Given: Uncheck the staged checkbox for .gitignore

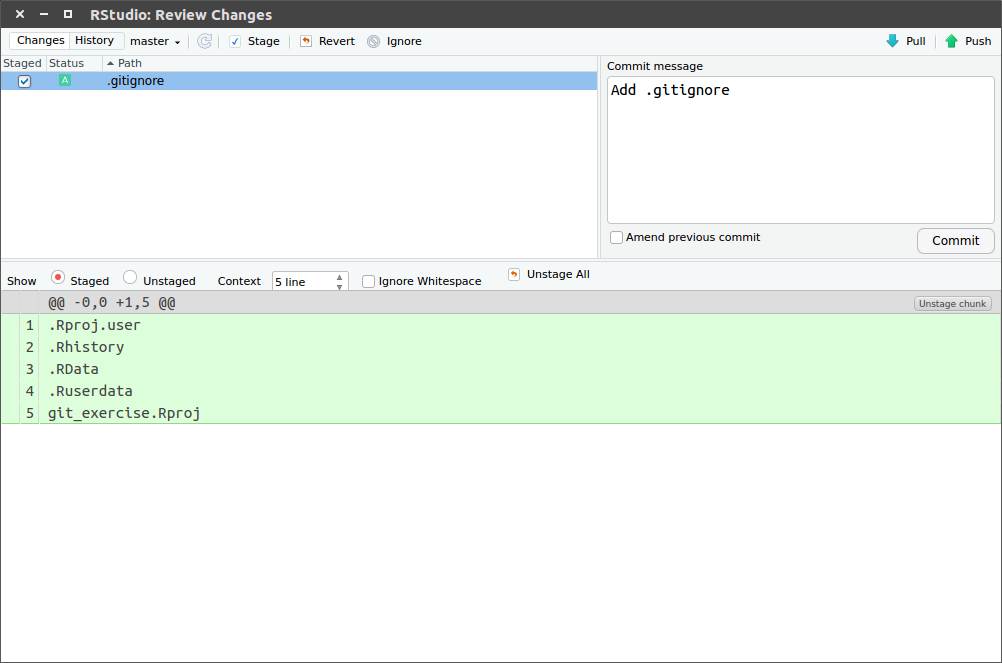Looking at the screenshot, I should coord(24,80).
